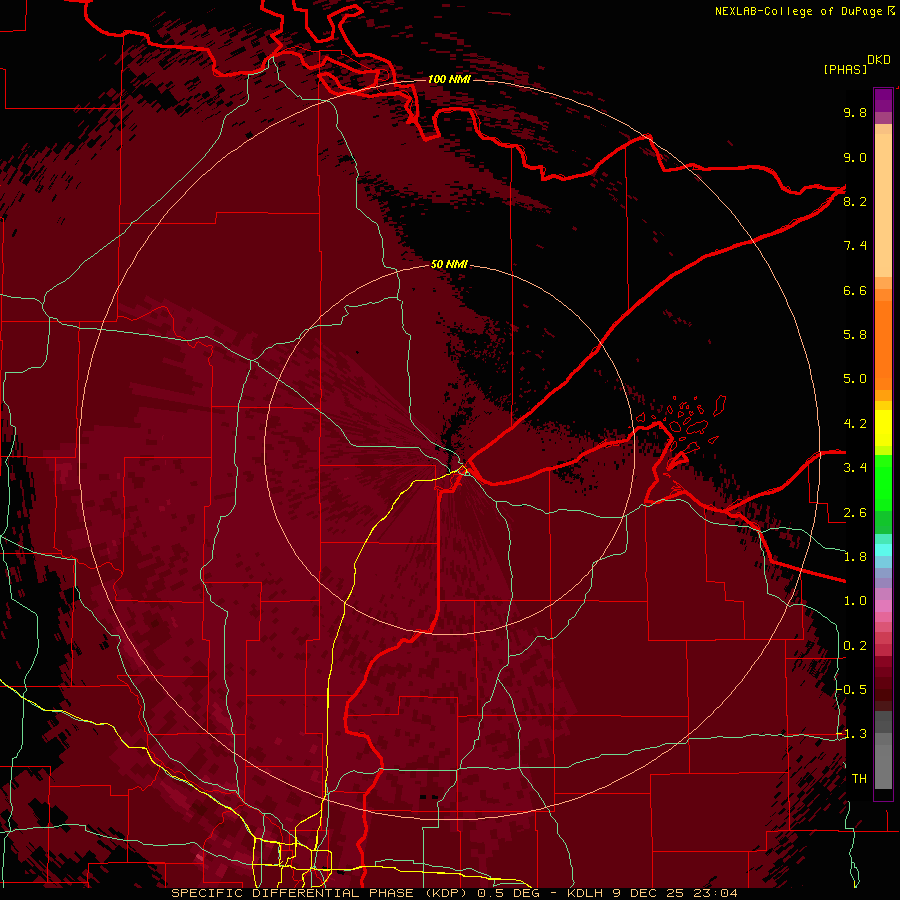Select the -1.3 legend value
900x900 pixels.
(x=852, y=734)
